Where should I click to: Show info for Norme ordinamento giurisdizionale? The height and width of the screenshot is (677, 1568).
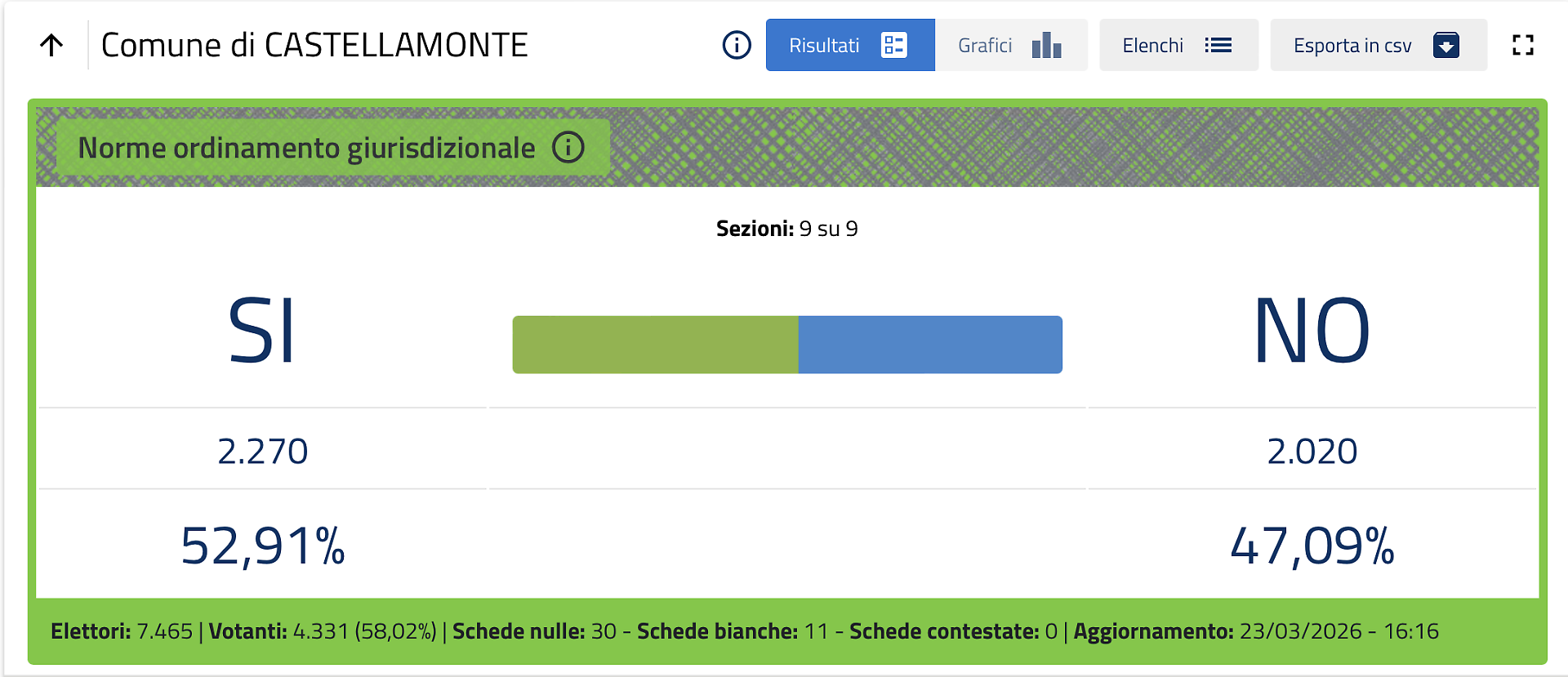[x=568, y=148]
